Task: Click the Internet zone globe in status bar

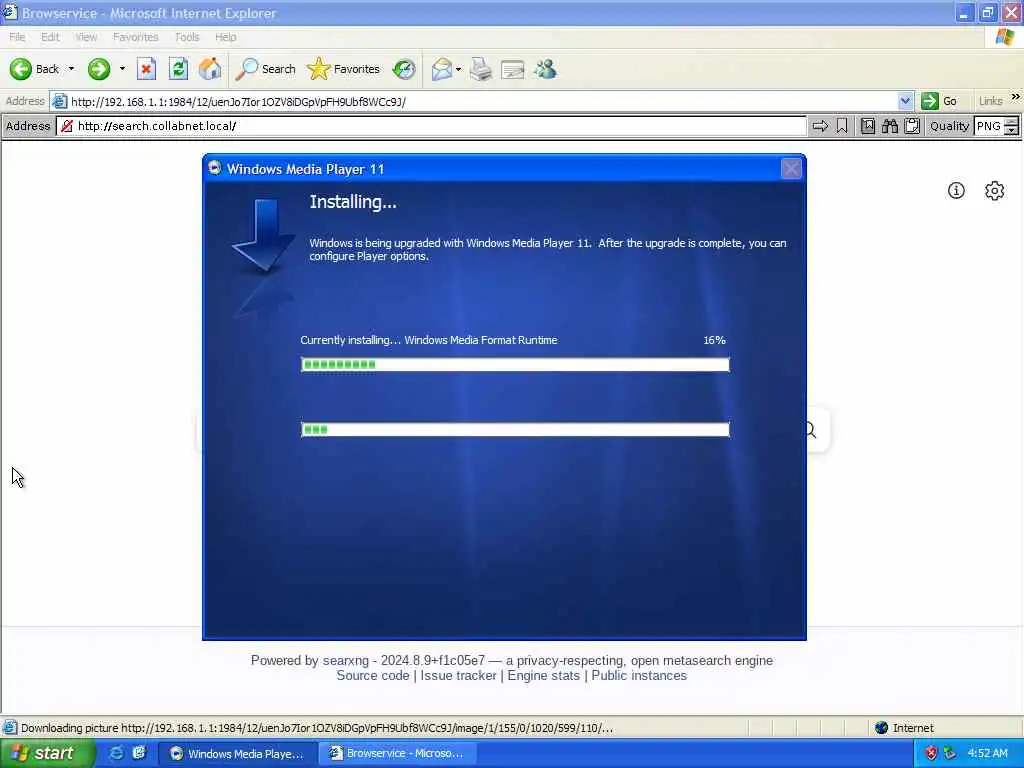Action: (x=882, y=728)
